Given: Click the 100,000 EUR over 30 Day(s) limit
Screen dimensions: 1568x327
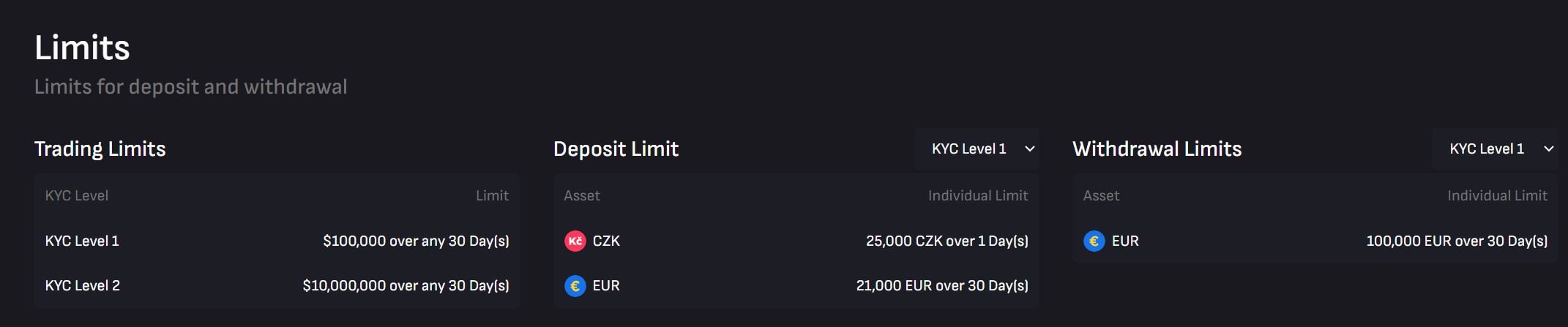Looking at the screenshot, I should 1457,241.
